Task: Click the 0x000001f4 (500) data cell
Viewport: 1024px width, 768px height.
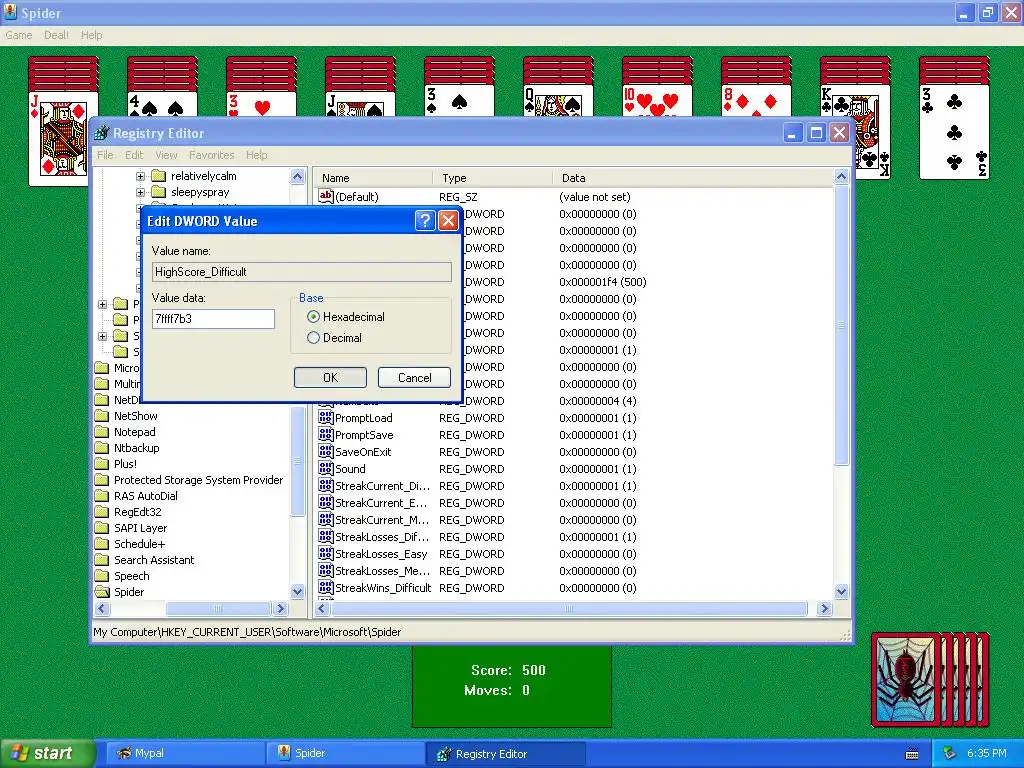Action: click(x=603, y=282)
